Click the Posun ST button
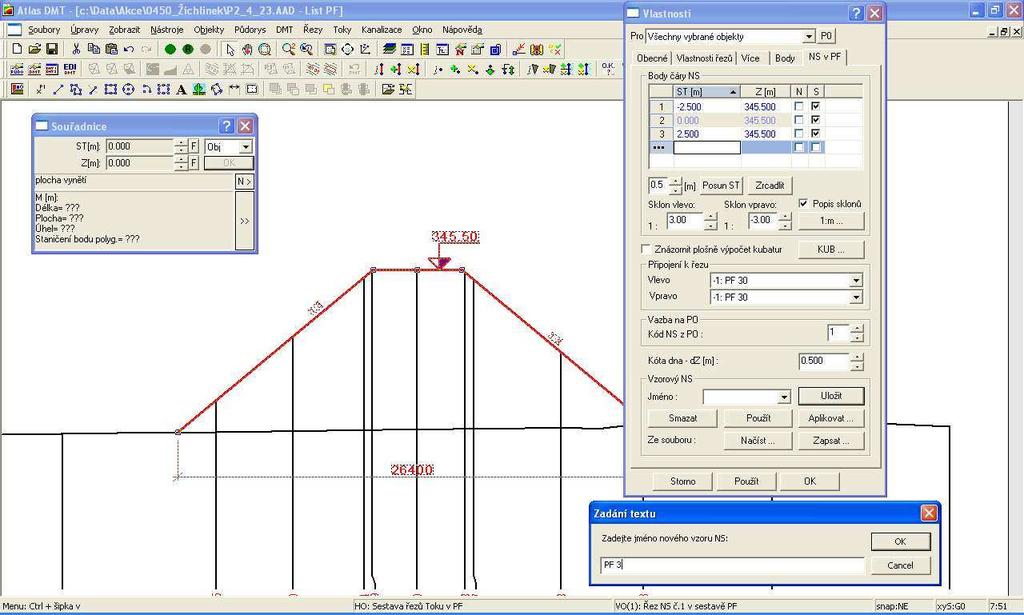This screenshot has width=1024, height=615. [x=721, y=185]
